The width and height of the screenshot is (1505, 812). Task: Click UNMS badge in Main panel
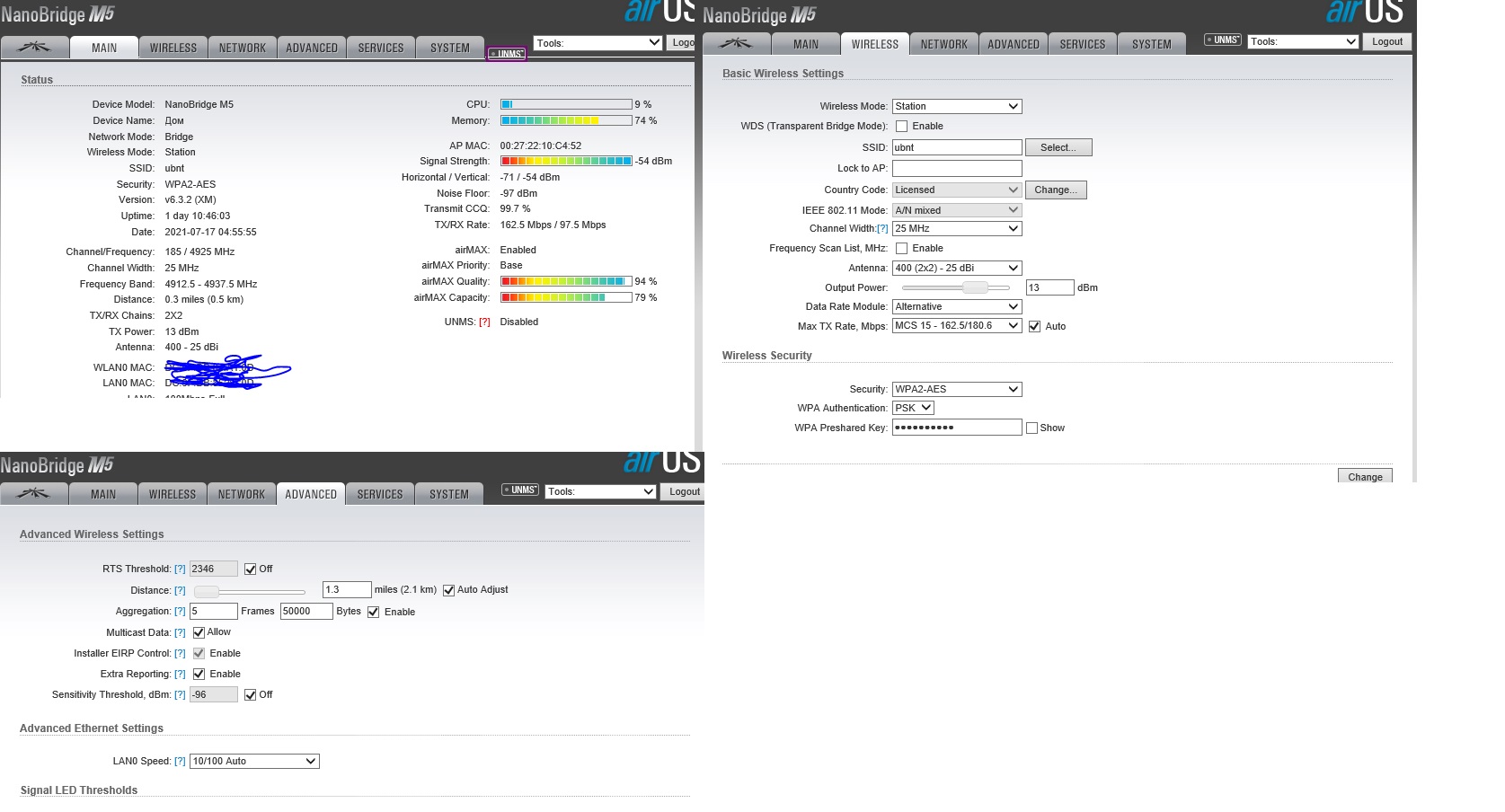pos(507,54)
